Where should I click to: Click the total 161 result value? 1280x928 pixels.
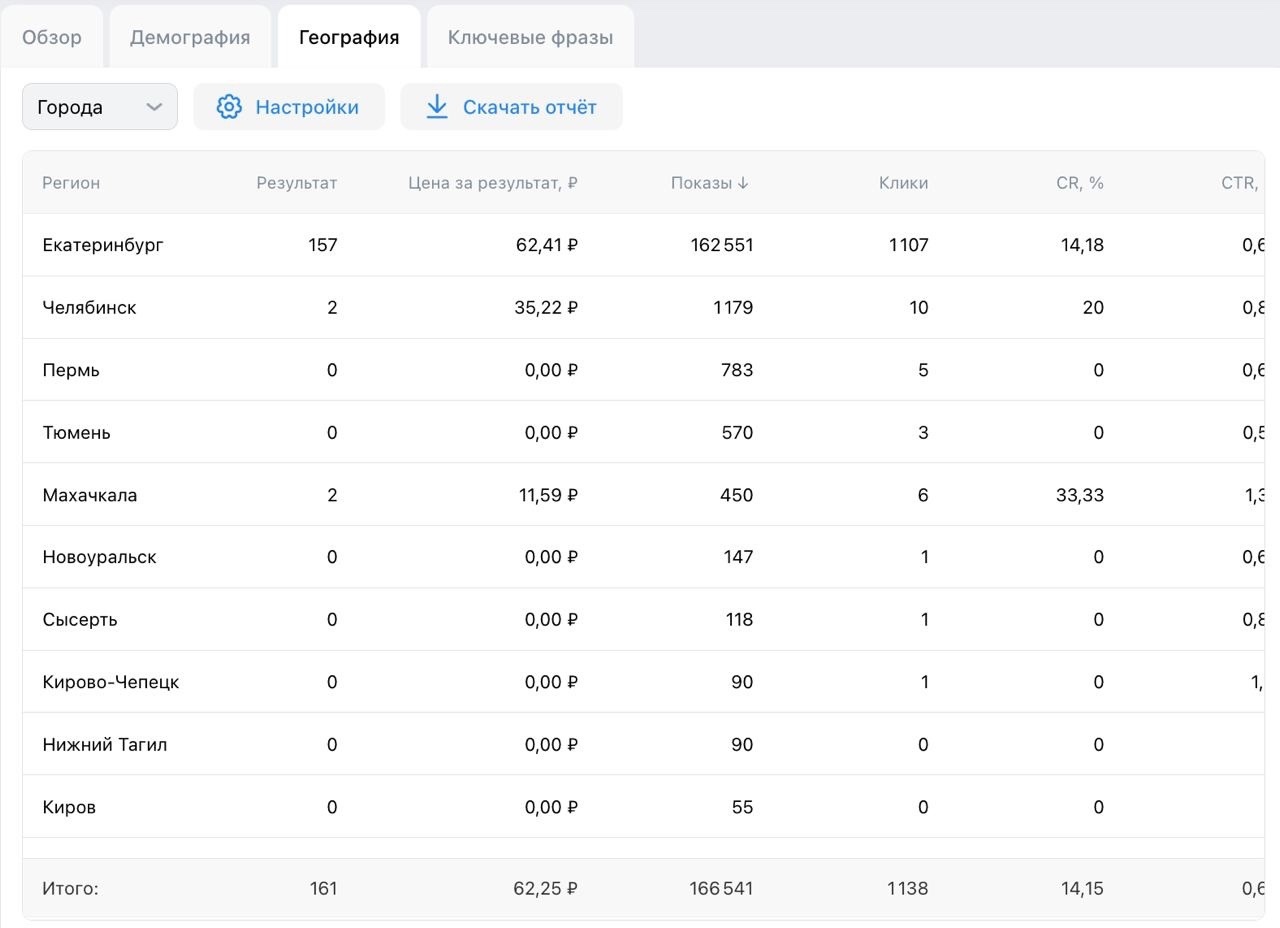click(x=324, y=888)
